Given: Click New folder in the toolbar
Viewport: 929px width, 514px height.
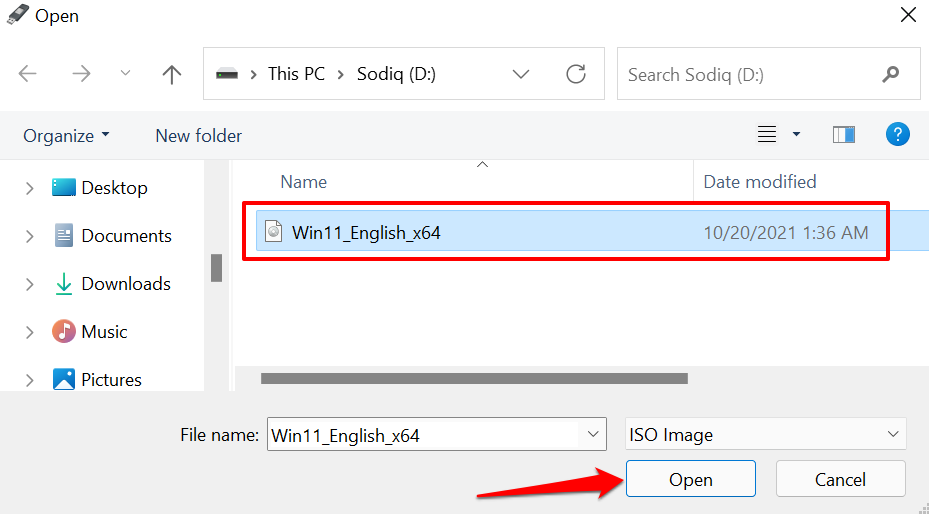Looking at the screenshot, I should (198, 135).
